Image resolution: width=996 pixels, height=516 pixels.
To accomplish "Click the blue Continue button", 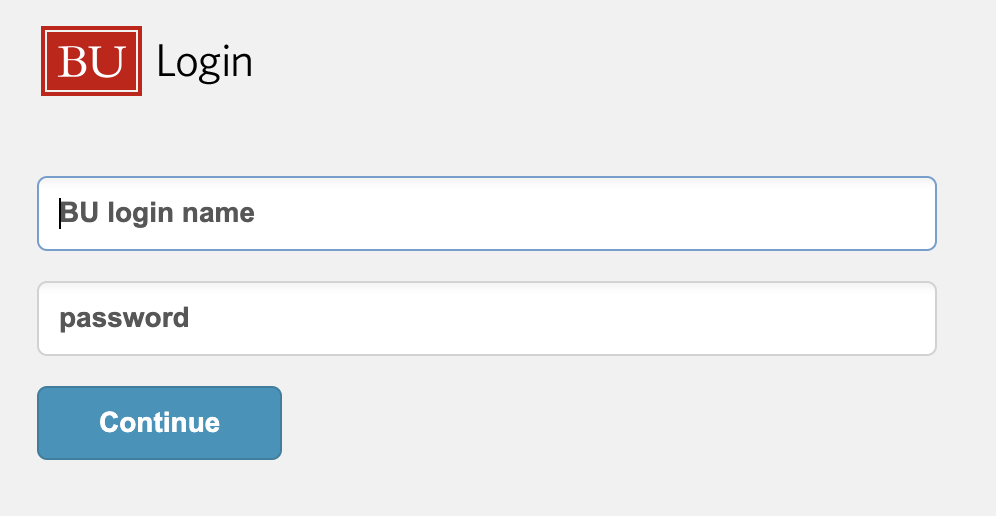I will point(159,423).
